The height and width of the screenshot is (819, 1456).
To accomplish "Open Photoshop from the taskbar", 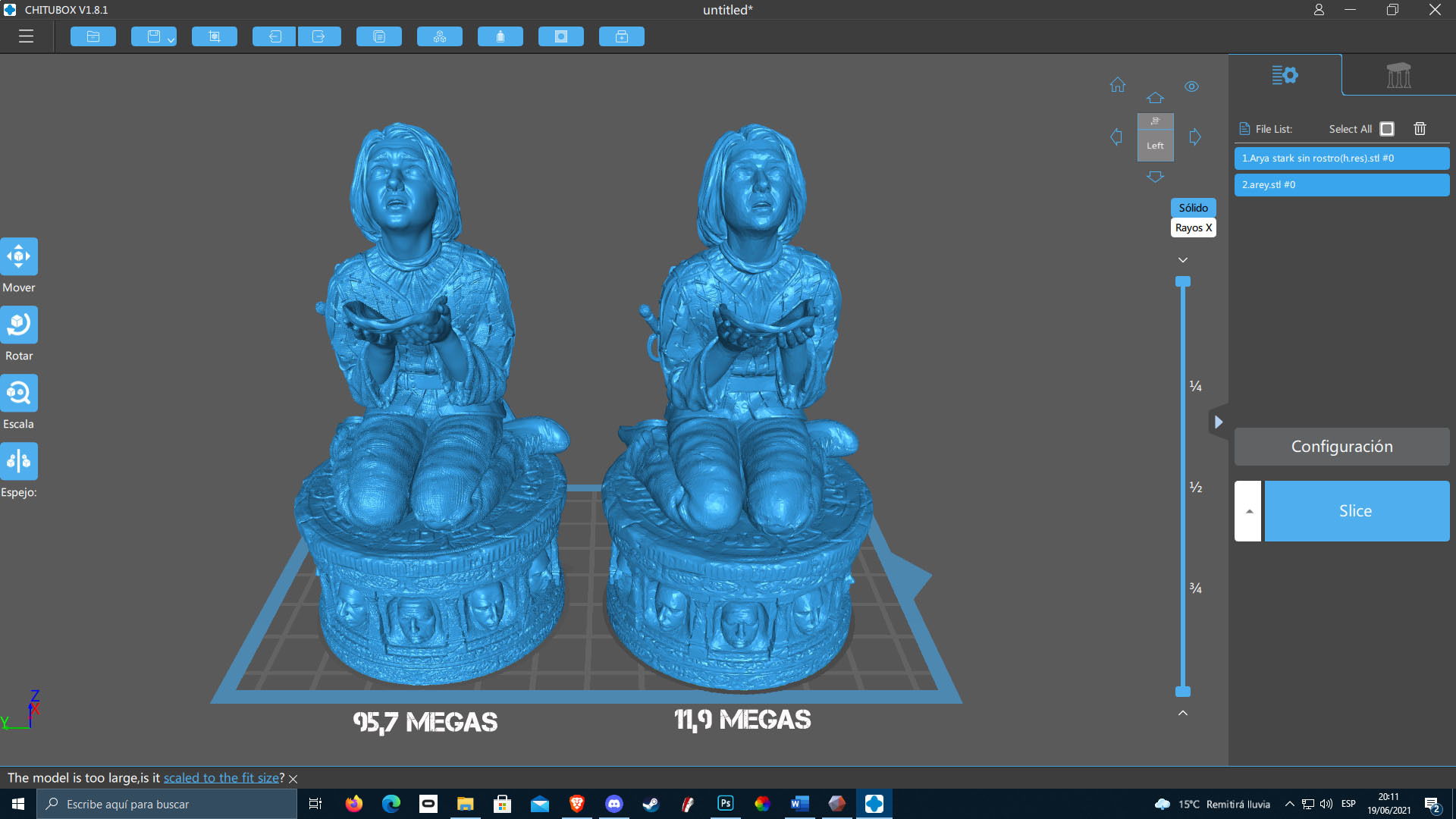I will click(x=726, y=804).
